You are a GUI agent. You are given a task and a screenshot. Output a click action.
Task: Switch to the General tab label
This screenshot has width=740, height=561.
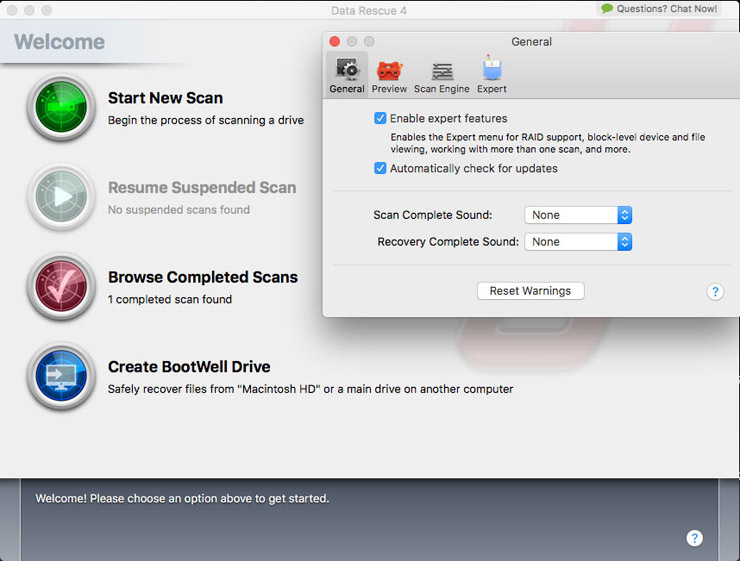[x=347, y=89]
